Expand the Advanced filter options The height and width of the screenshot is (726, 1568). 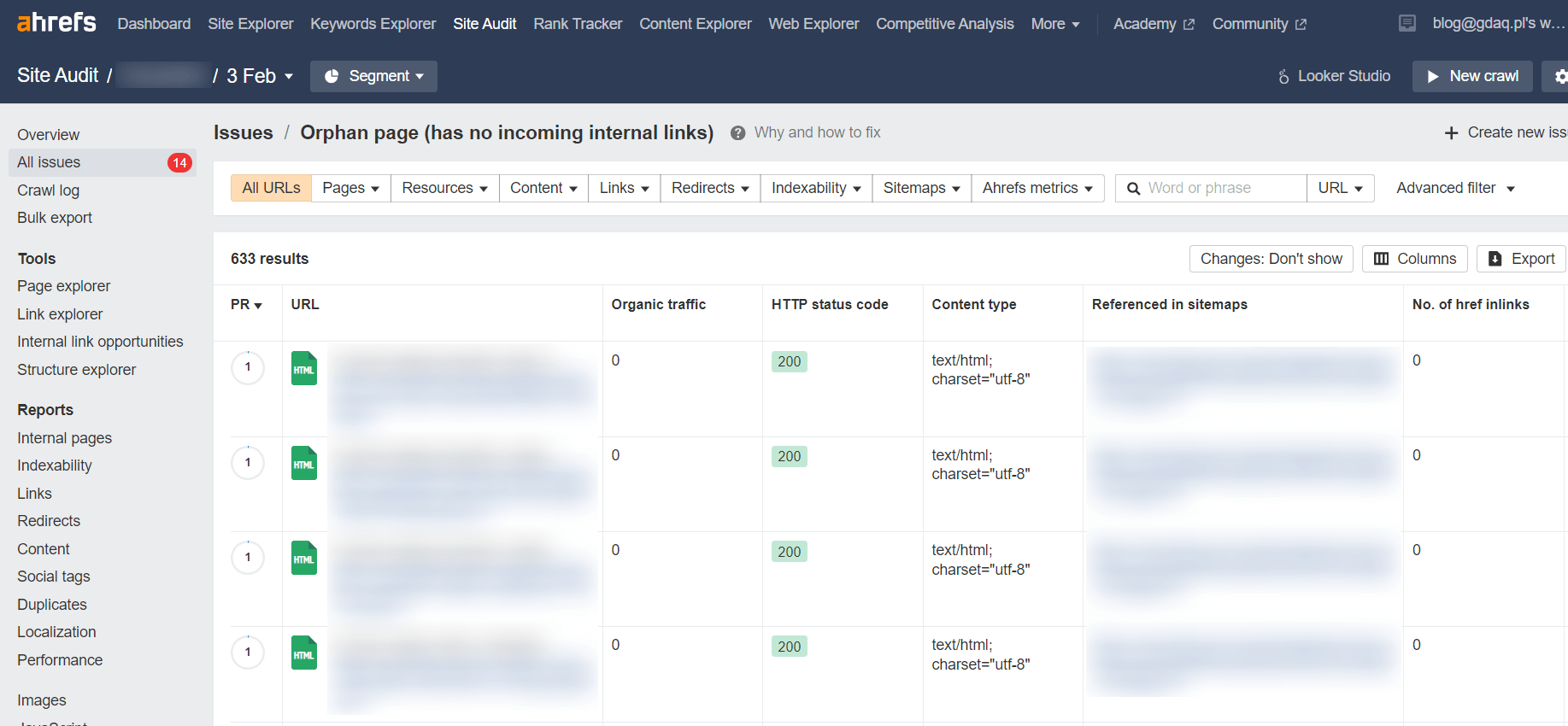[1454, 188]
